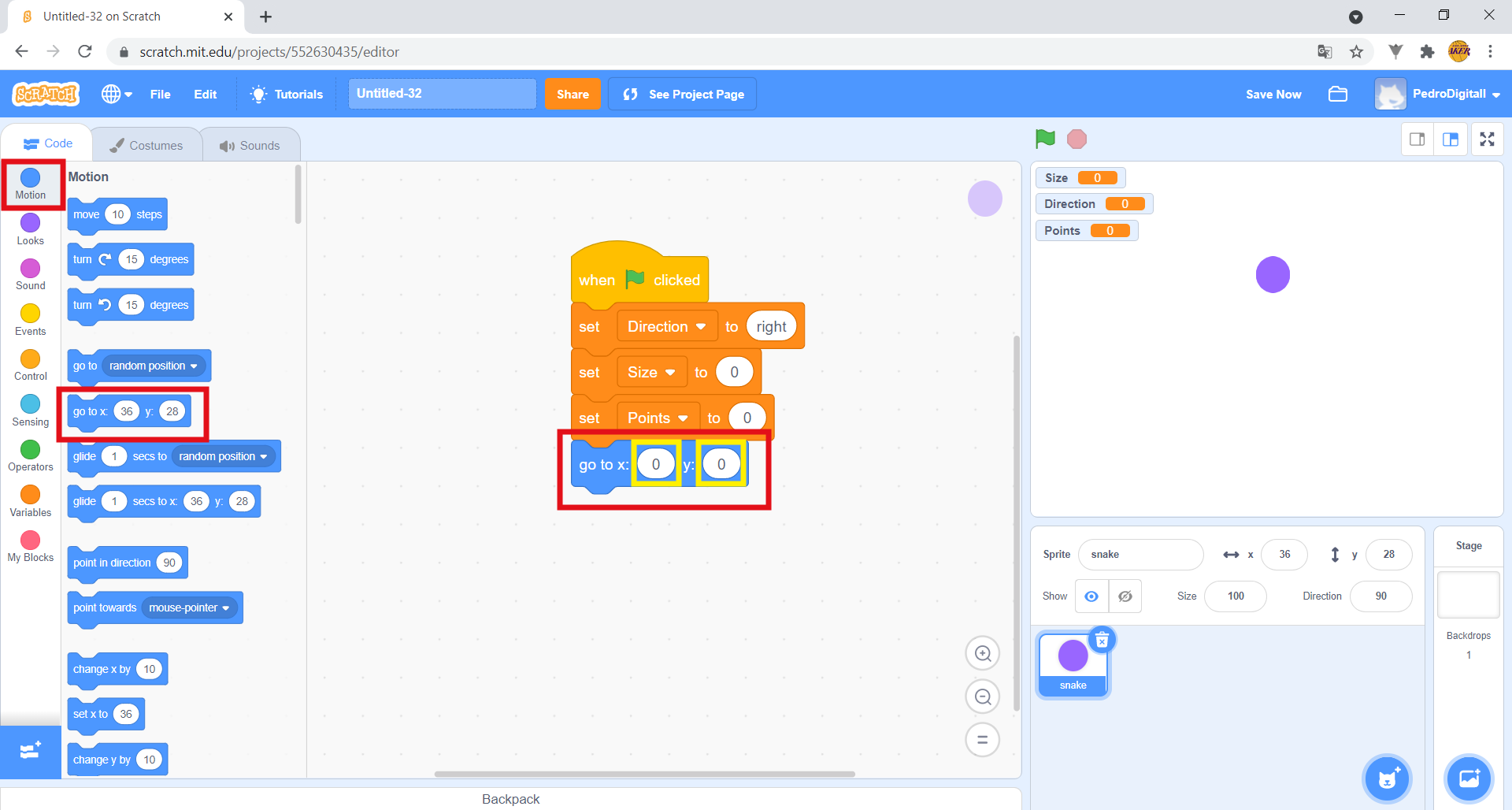This screenshot has width=1512, height=810.
Task: Click the move 10 steps block
Action: point(117,214)
